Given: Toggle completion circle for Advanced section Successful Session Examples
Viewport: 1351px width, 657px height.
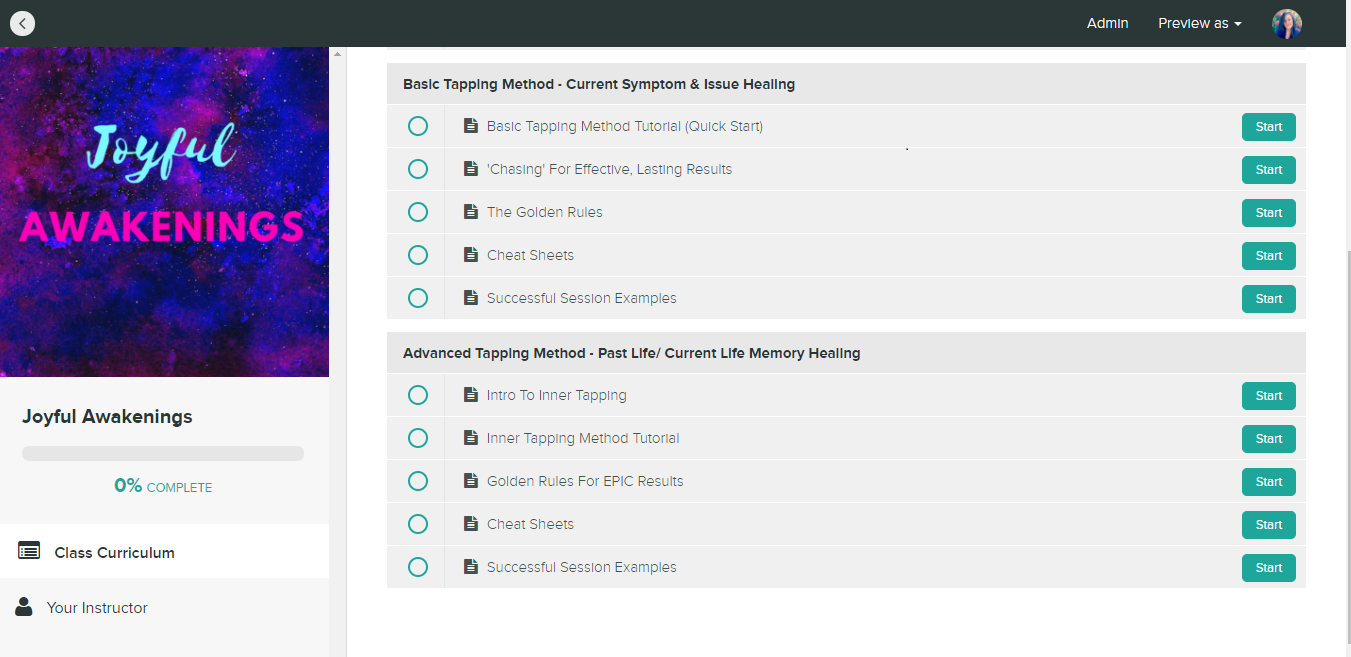Looking at the screenshot, I should pos(418,567).
